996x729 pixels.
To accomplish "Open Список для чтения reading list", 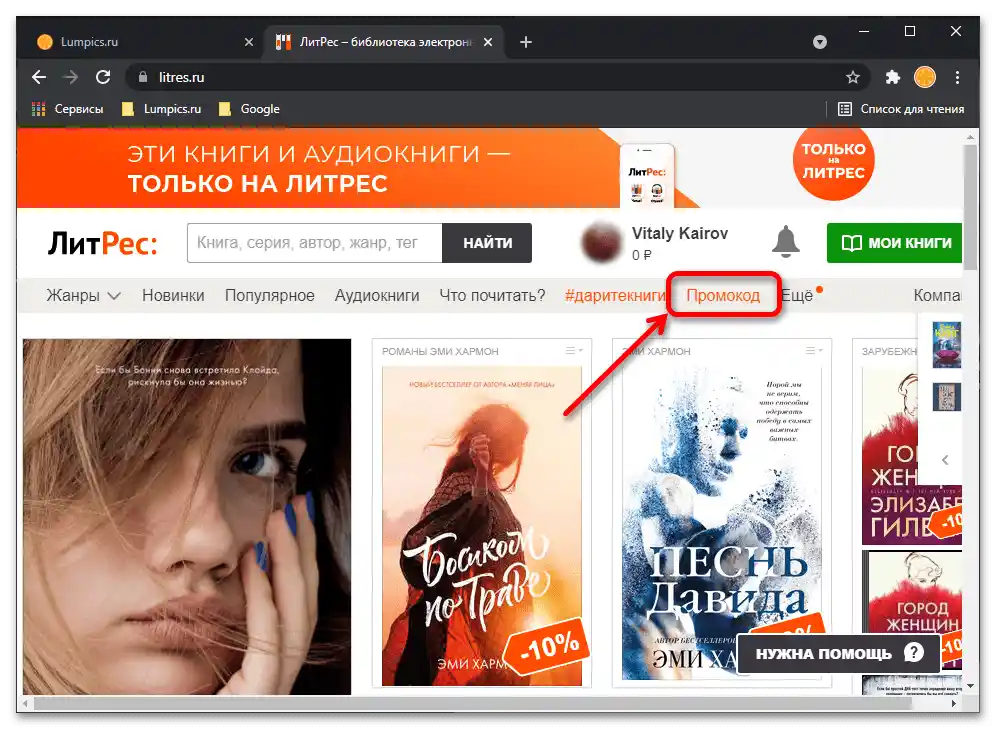I will tap(901, 109).
